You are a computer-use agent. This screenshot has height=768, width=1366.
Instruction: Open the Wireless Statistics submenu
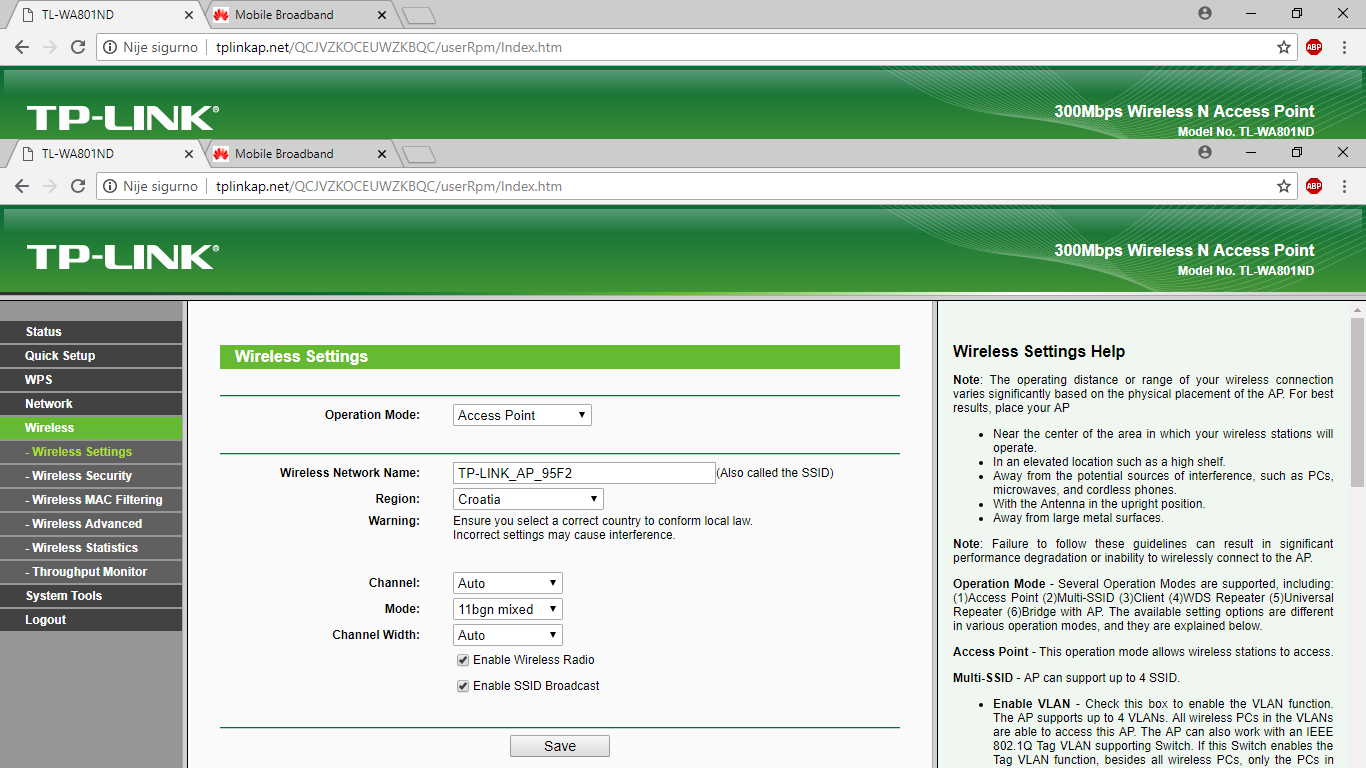[91, 548]
